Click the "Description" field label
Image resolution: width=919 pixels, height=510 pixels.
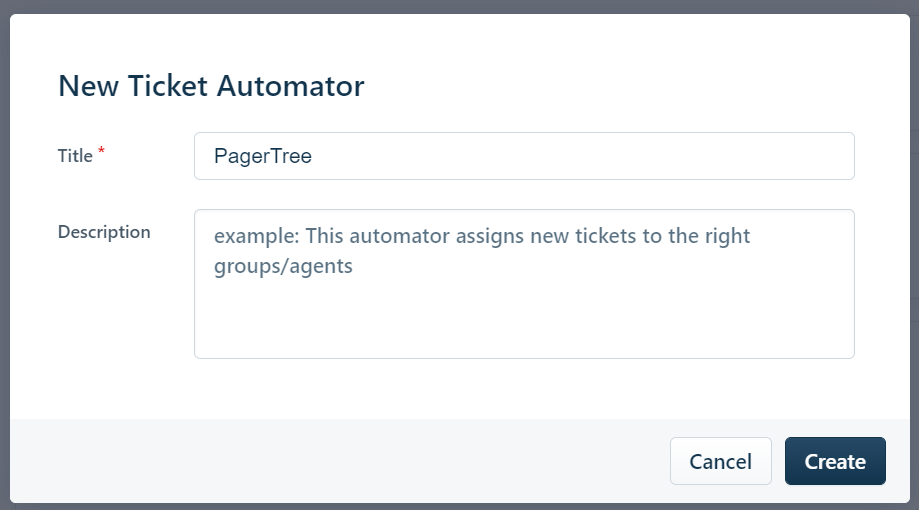click(x=104, y=232)
